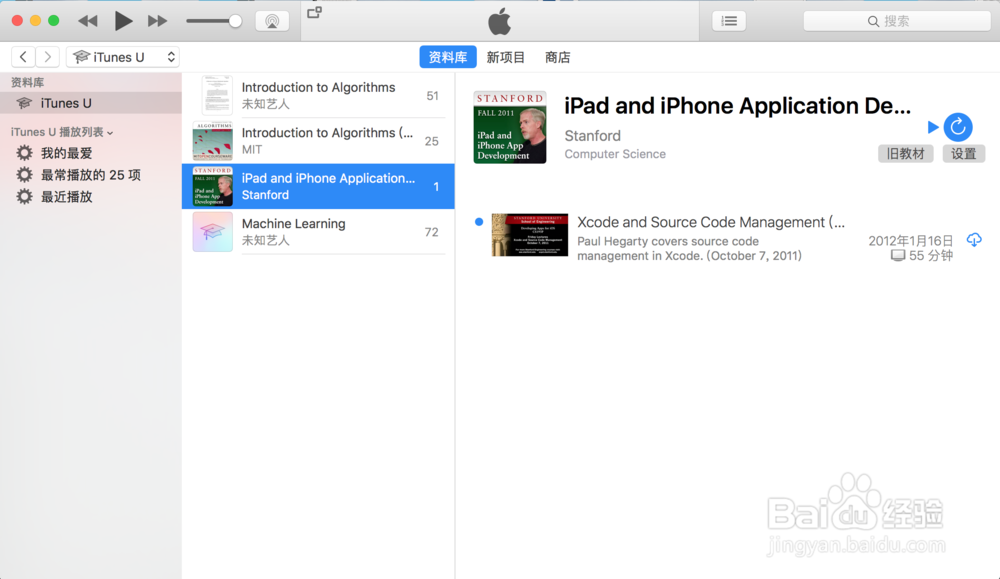Click the MIT Algorithms course artwork thumbnail
The height and width of the screenshot is (579, 1000).
point(212,141)
